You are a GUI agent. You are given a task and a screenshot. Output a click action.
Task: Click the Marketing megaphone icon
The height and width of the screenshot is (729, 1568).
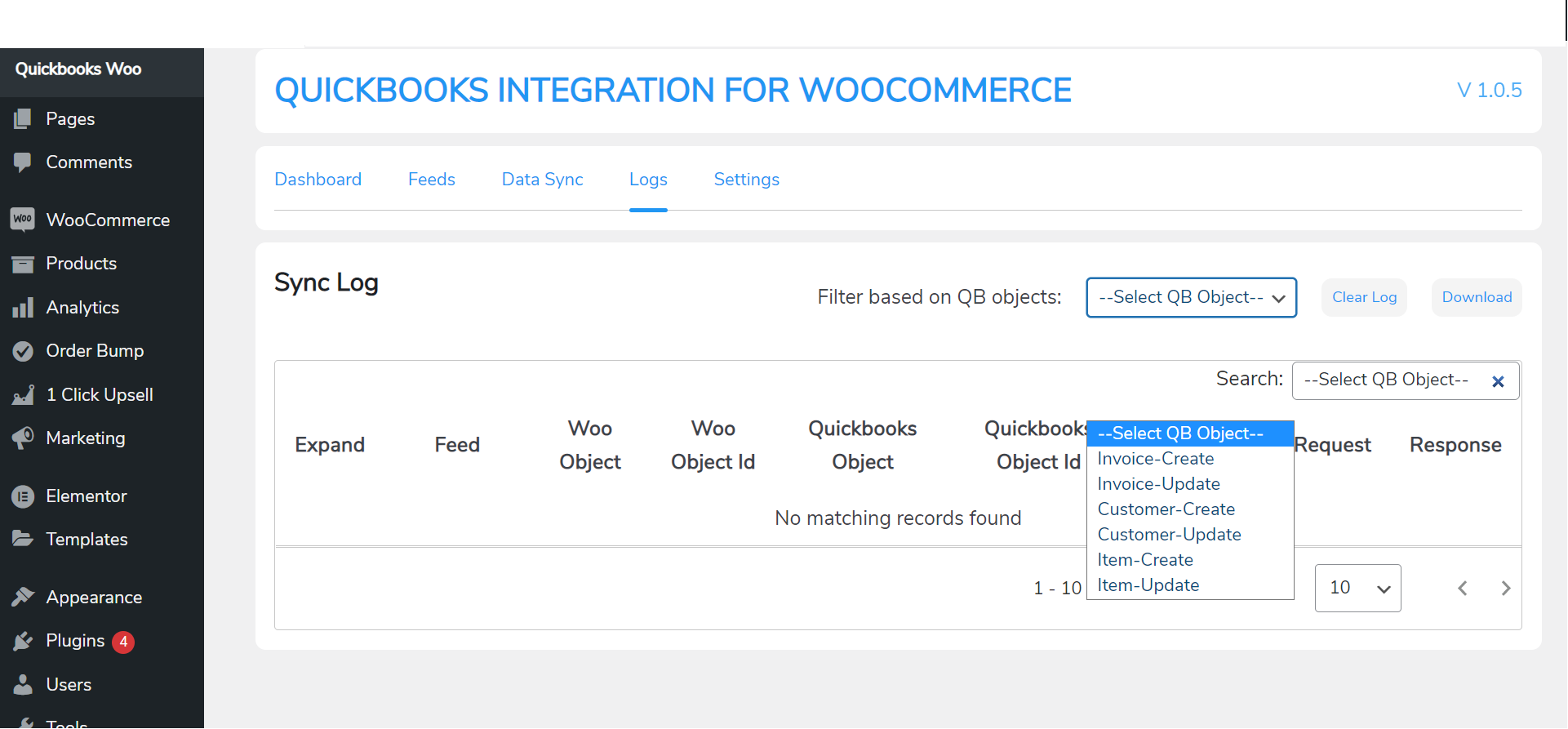coord(23,438)
